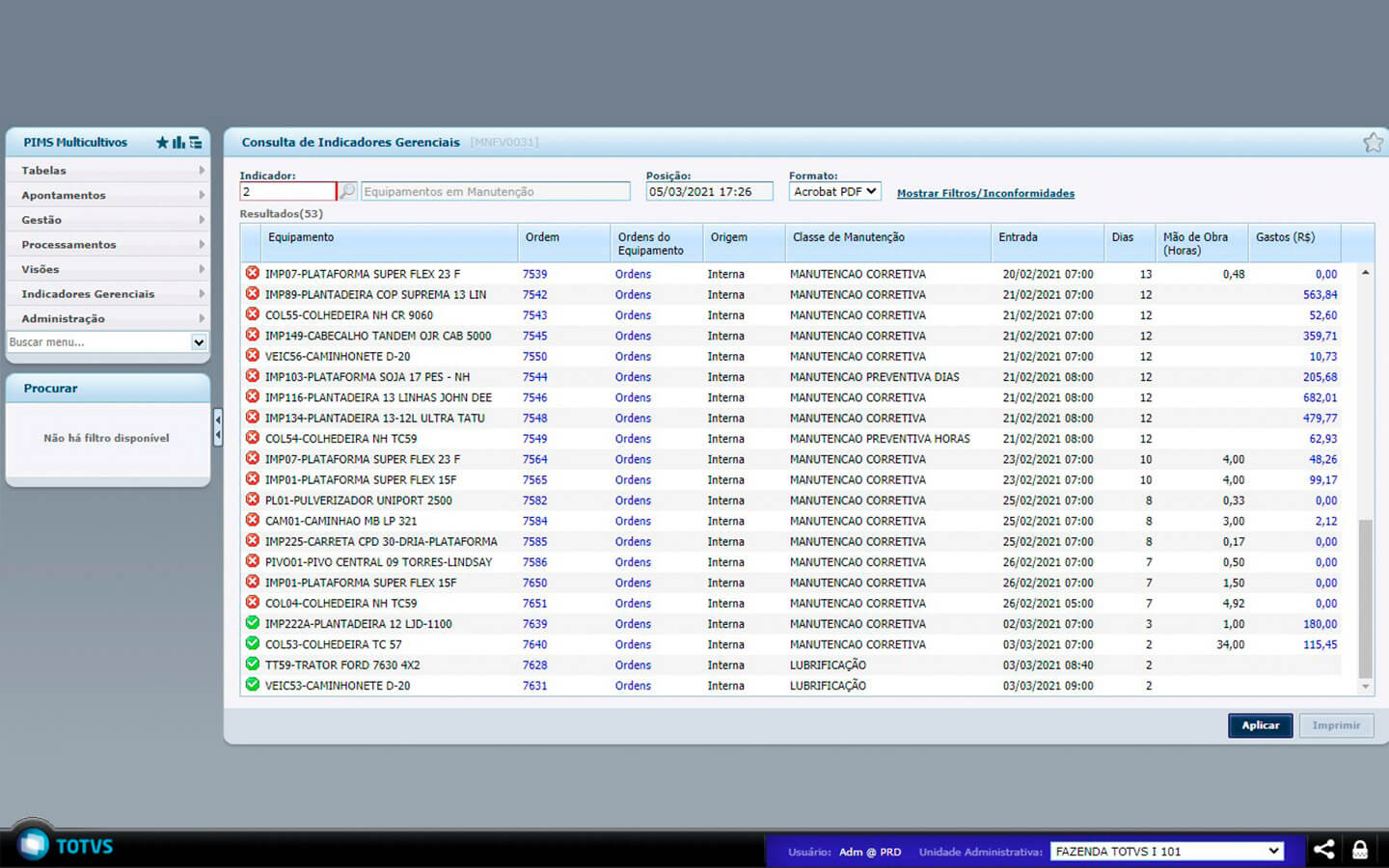The image size is (1389, 868).
Task: Click the menu tree list icon in sidebar header
Action: 196,143
